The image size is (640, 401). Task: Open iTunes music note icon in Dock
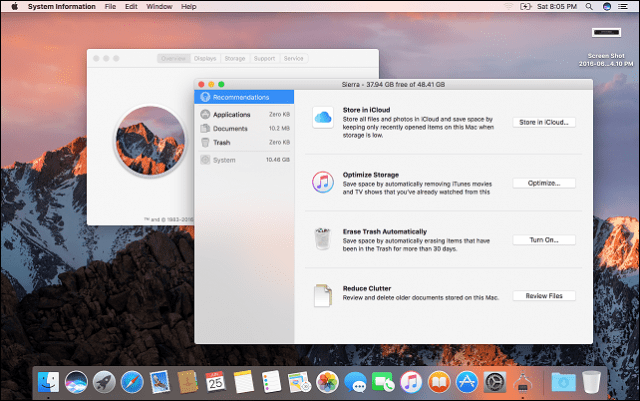pos(411,382)
